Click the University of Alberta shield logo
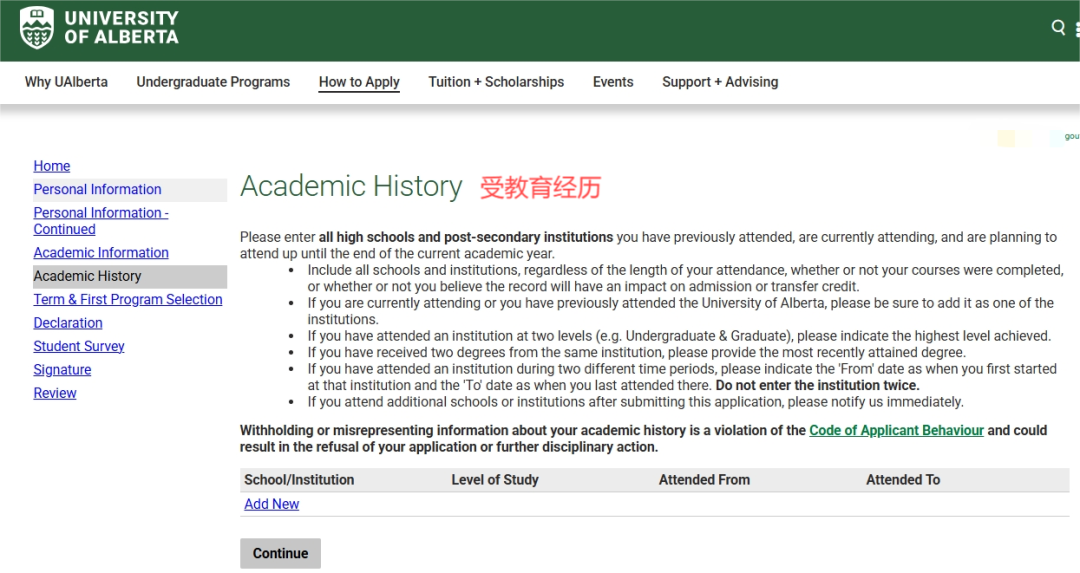This screenshot has height=573, width=1080. tap(37, 28)
